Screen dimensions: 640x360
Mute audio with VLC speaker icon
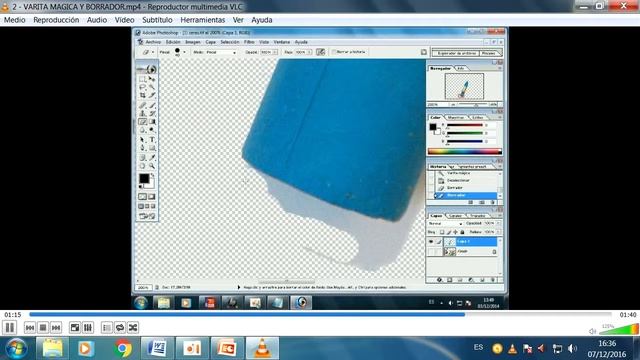pos(593,331)
